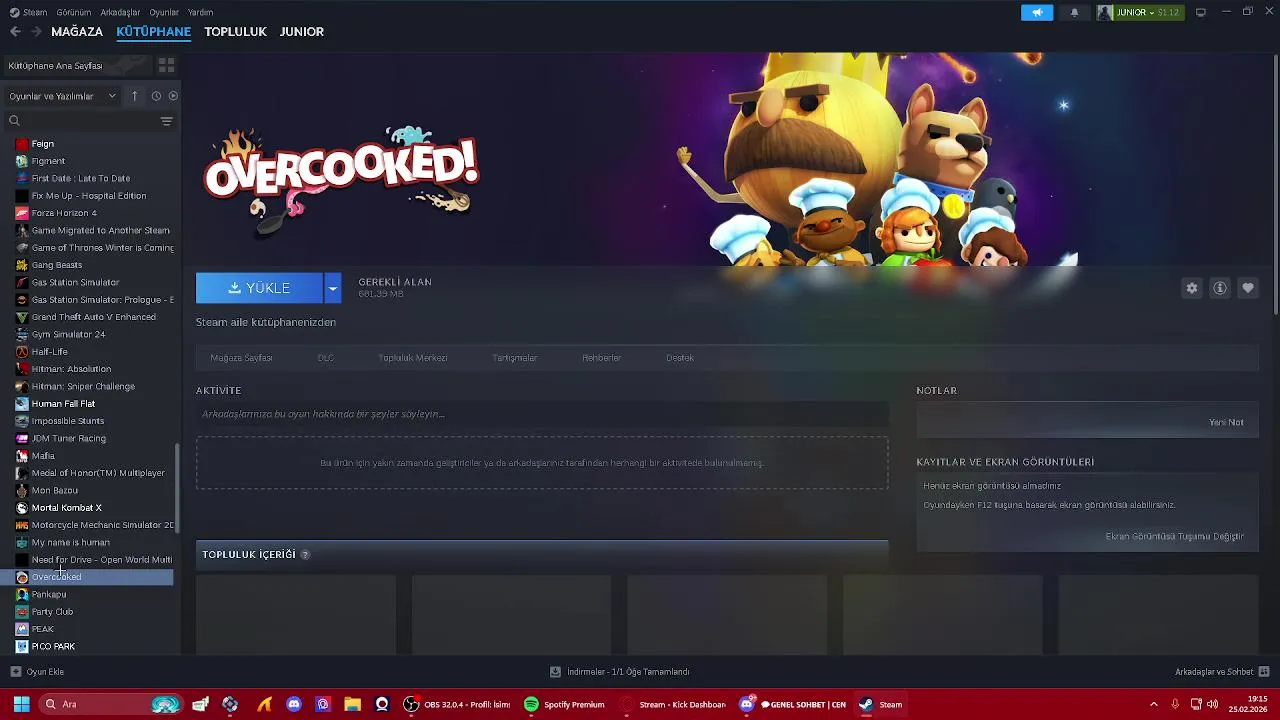Open İndirmeler downloads status

(620, 672)
